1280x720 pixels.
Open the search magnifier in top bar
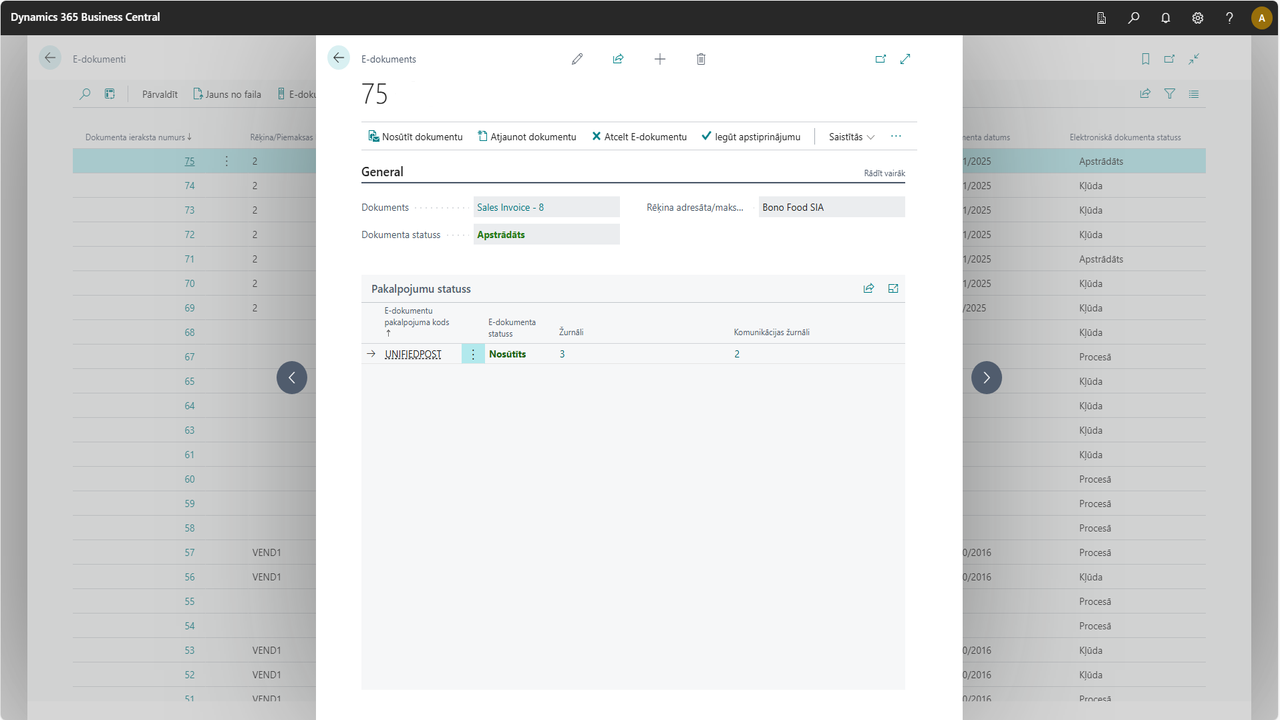(1133, 18)
